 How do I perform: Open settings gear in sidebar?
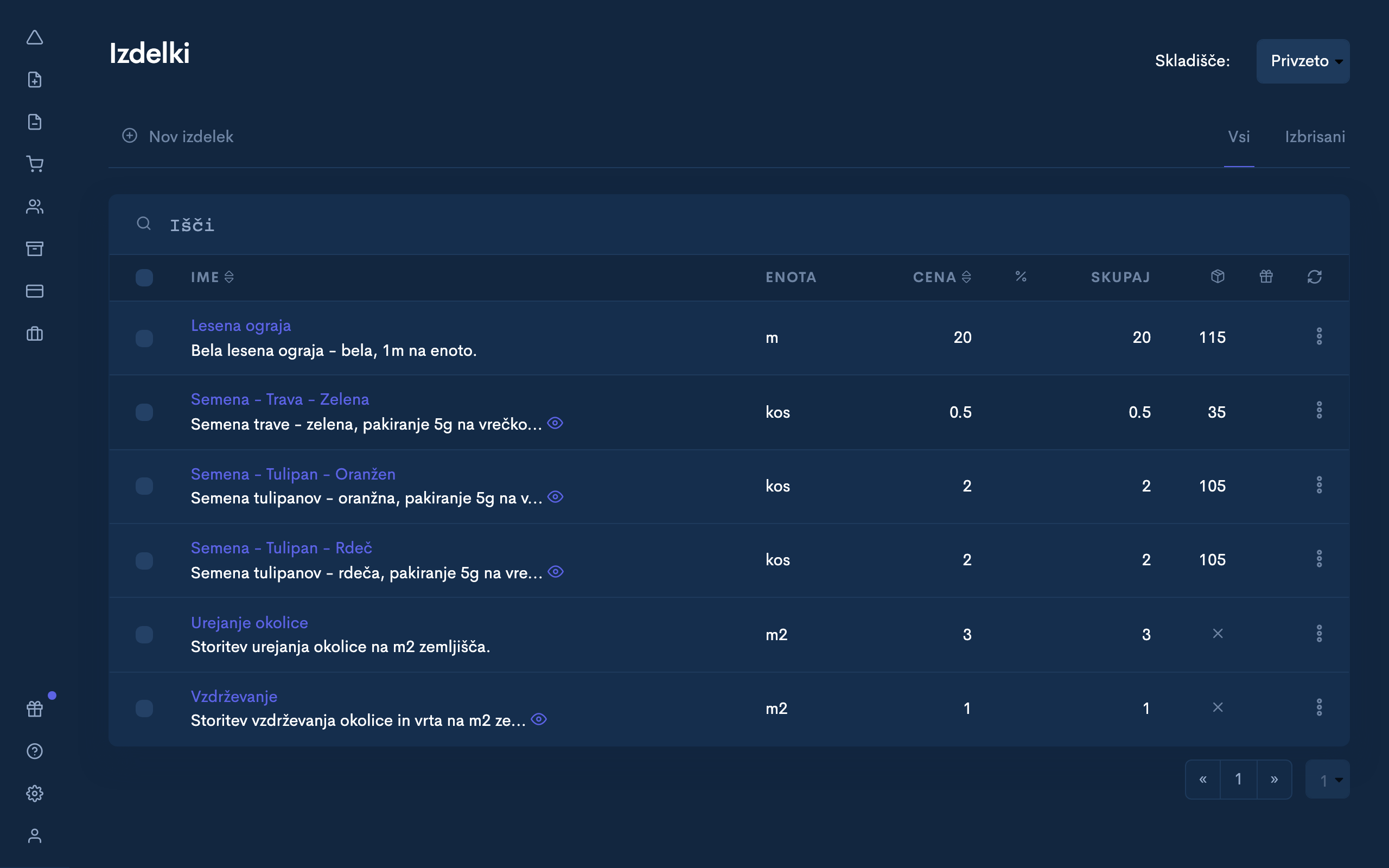[x=35, y=793]
